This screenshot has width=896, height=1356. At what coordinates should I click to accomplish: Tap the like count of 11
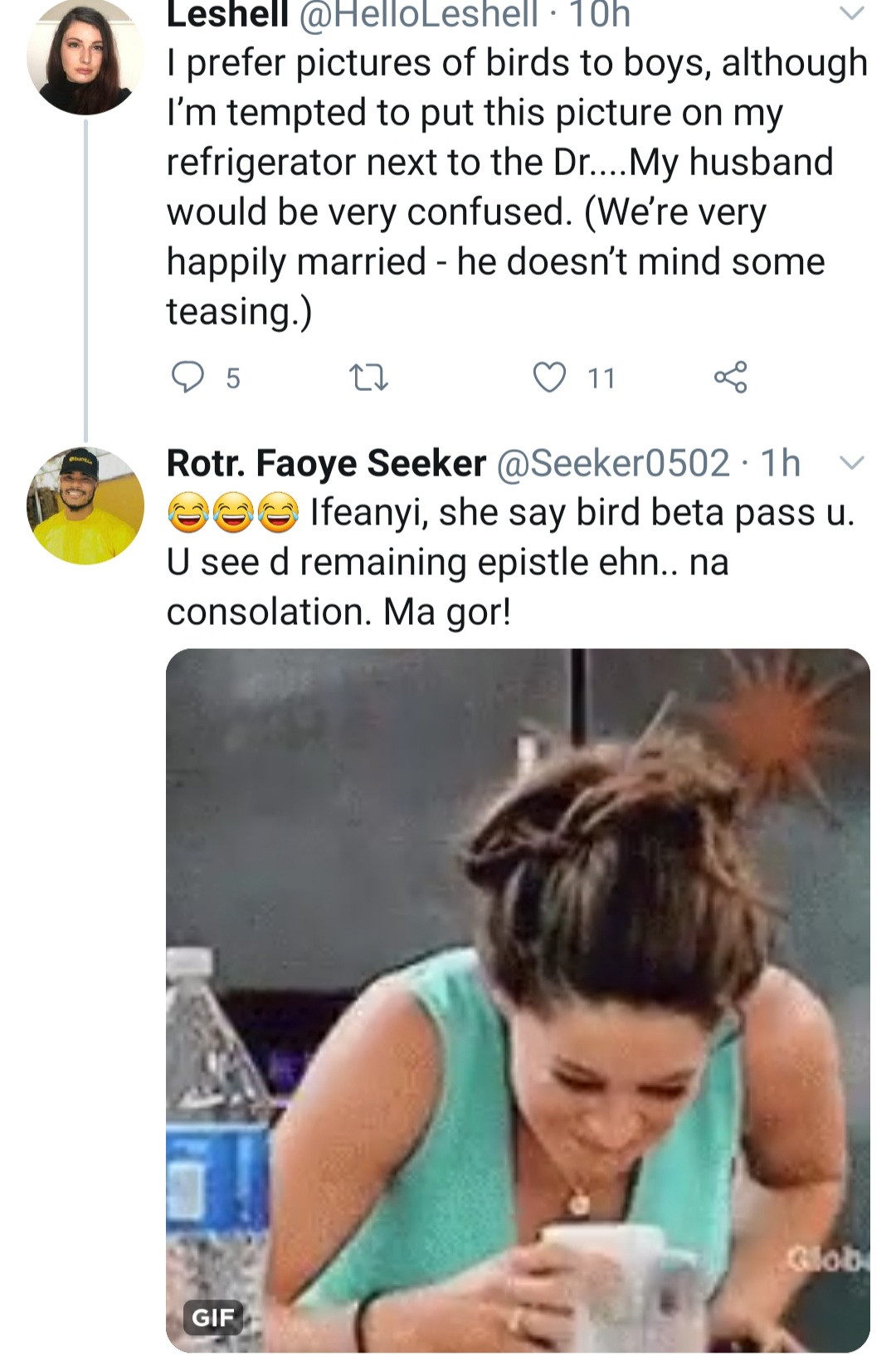pos(601,378)
